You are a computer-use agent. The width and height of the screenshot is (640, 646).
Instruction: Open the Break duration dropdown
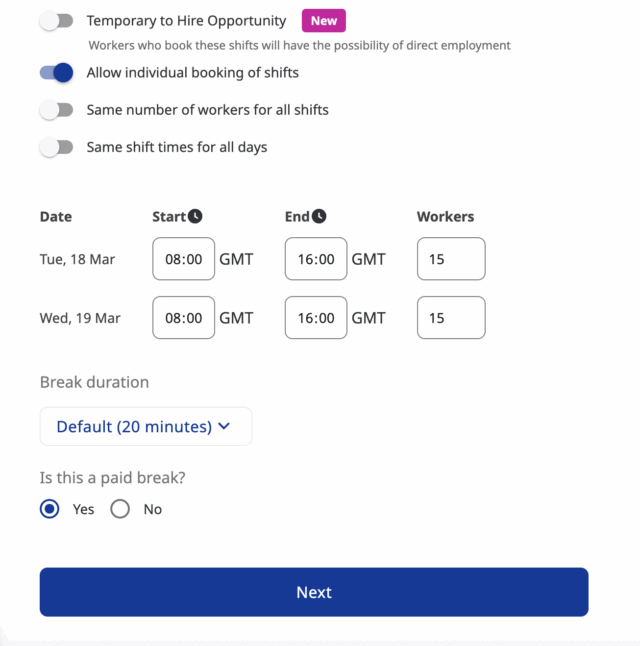coord(146,426)
